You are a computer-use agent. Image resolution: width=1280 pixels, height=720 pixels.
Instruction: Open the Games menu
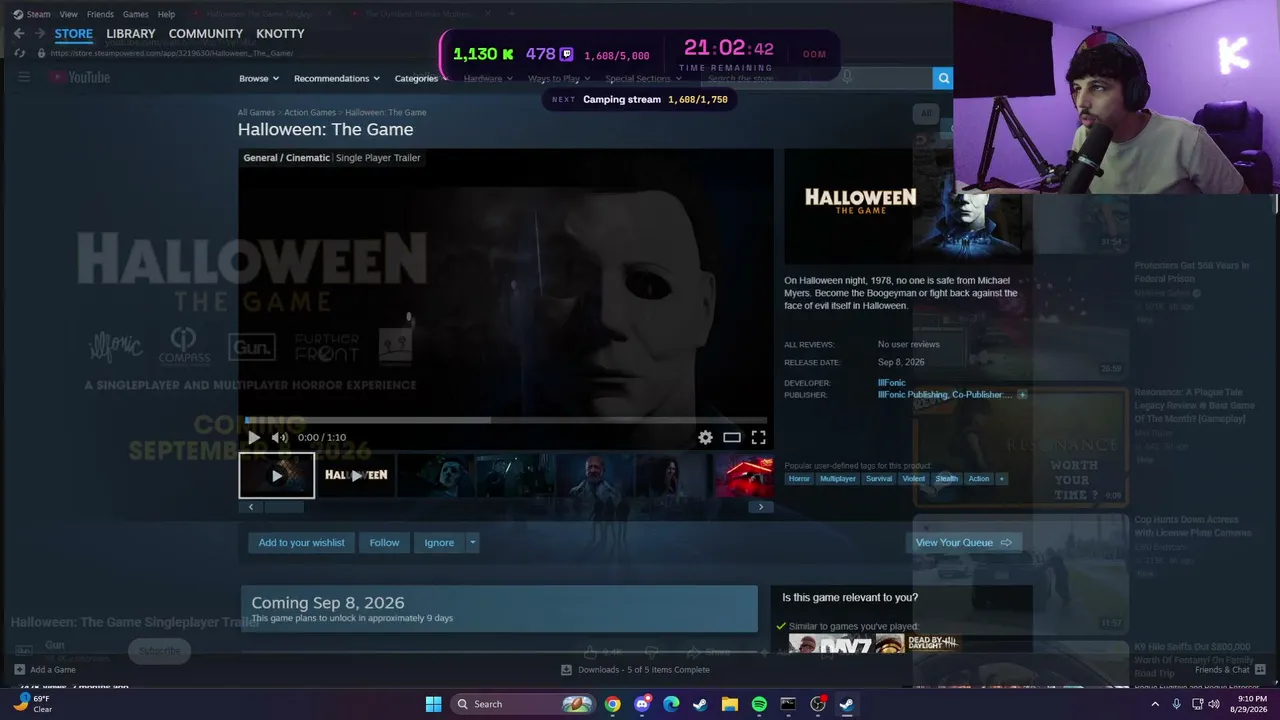tap(136, 14)
